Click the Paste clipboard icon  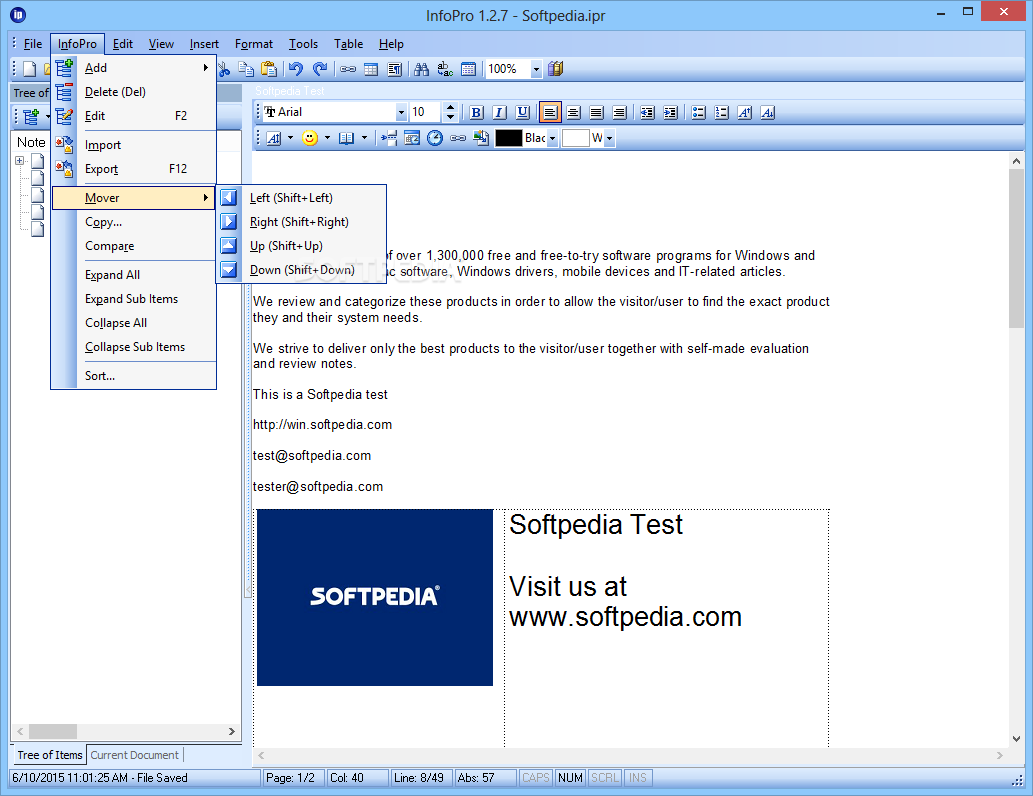[x=268, y=69]
